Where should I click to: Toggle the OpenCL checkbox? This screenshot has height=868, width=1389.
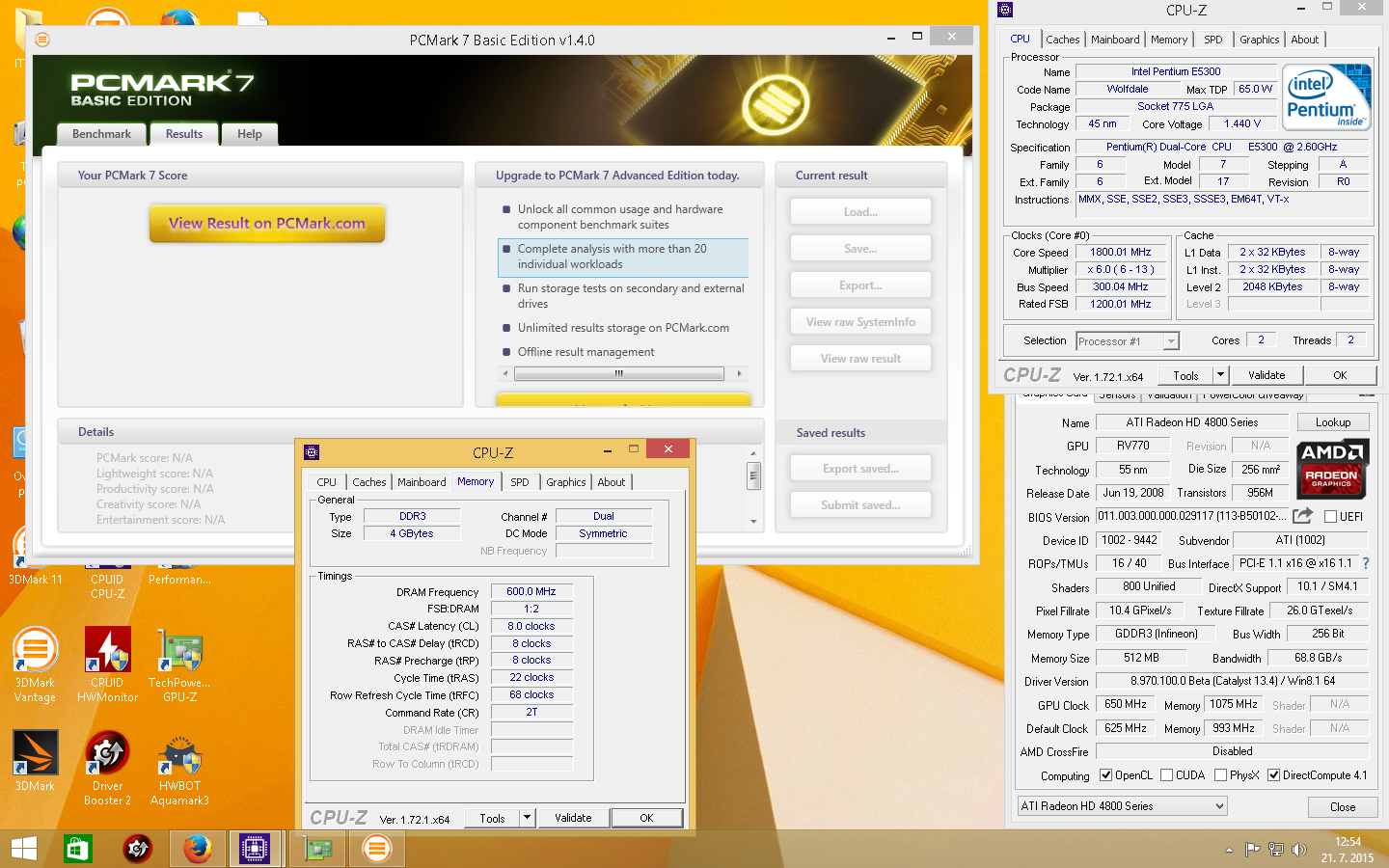tap(1105, 775)
